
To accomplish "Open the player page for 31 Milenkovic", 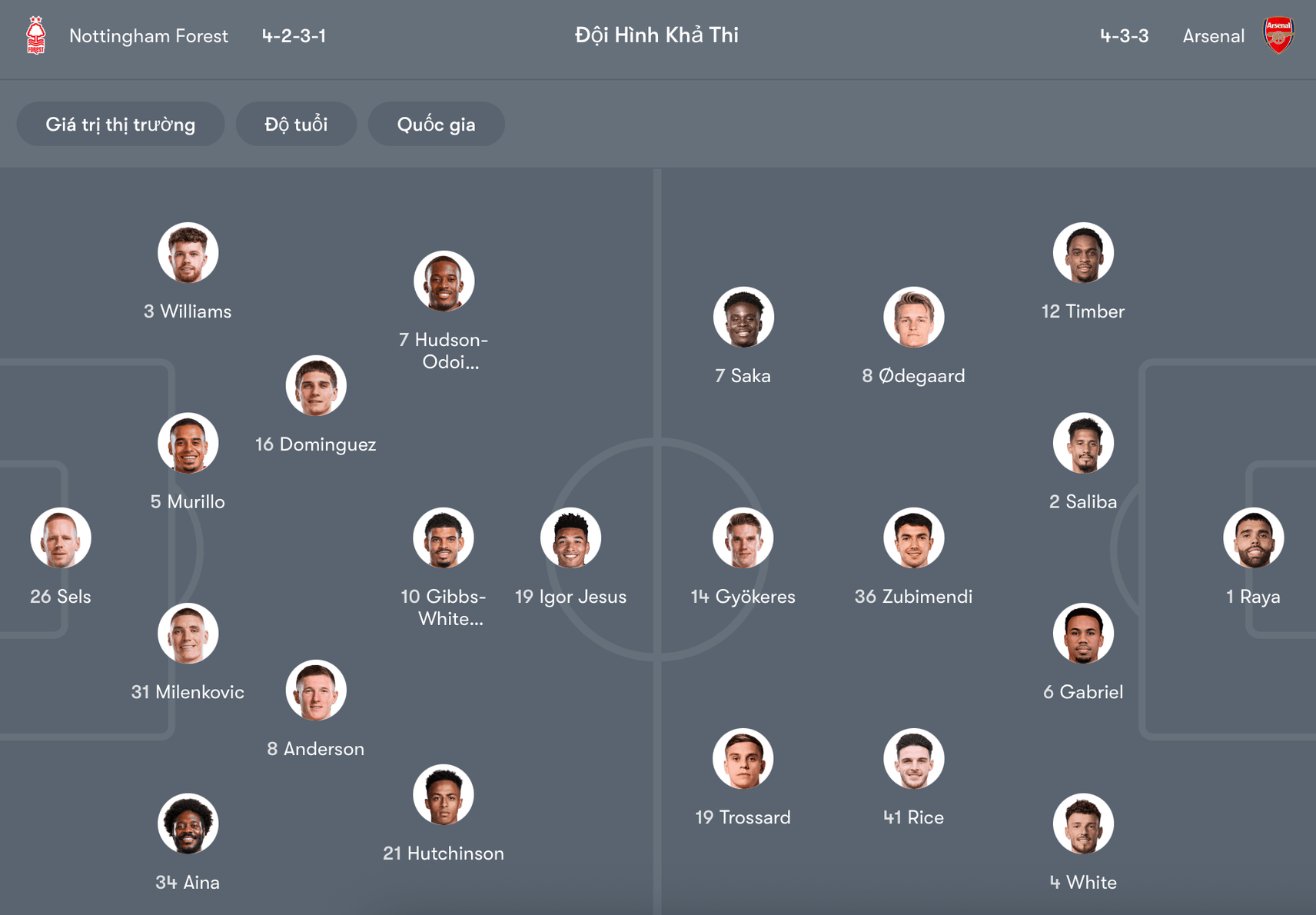I will 188,633.
